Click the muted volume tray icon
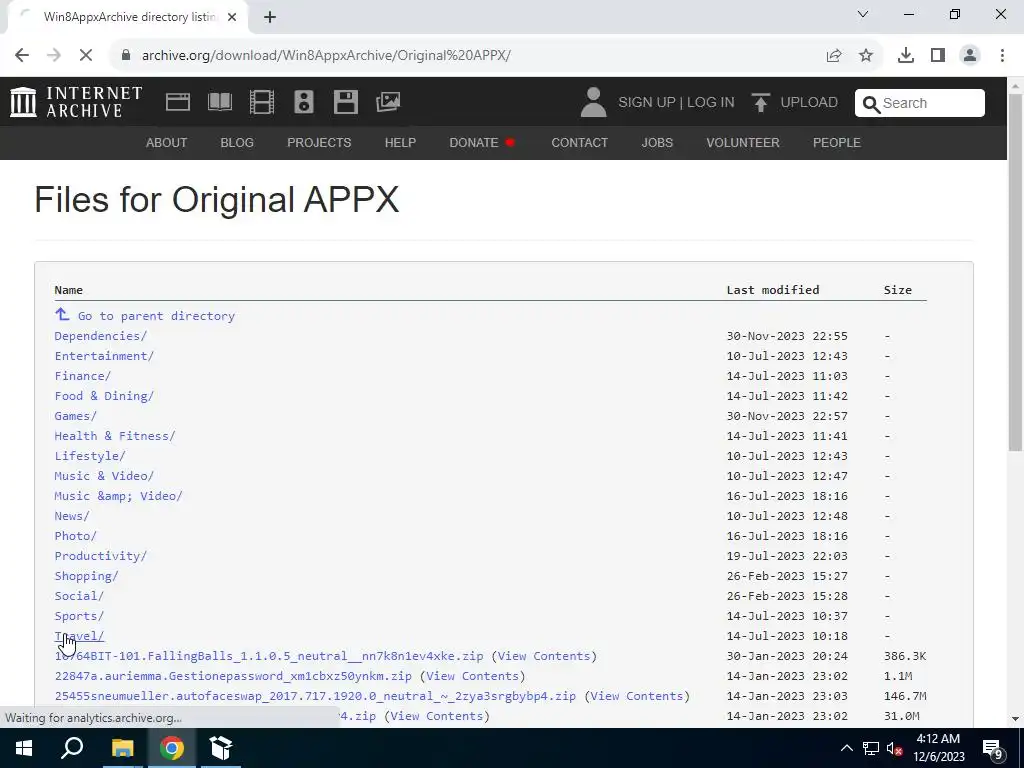 [x=895, y=748]
